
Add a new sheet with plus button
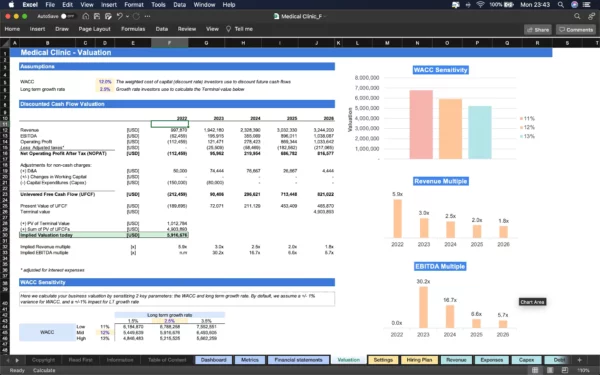tap(579, 360)
